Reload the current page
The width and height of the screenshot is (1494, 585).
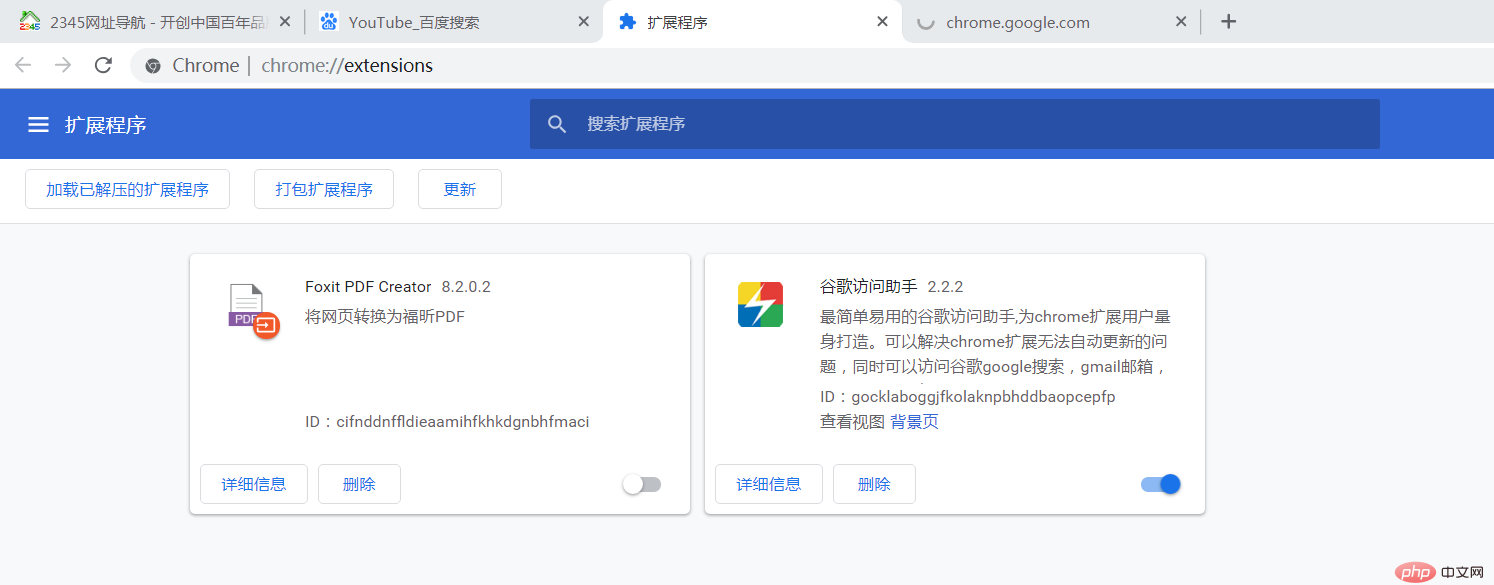pos(103,64)
